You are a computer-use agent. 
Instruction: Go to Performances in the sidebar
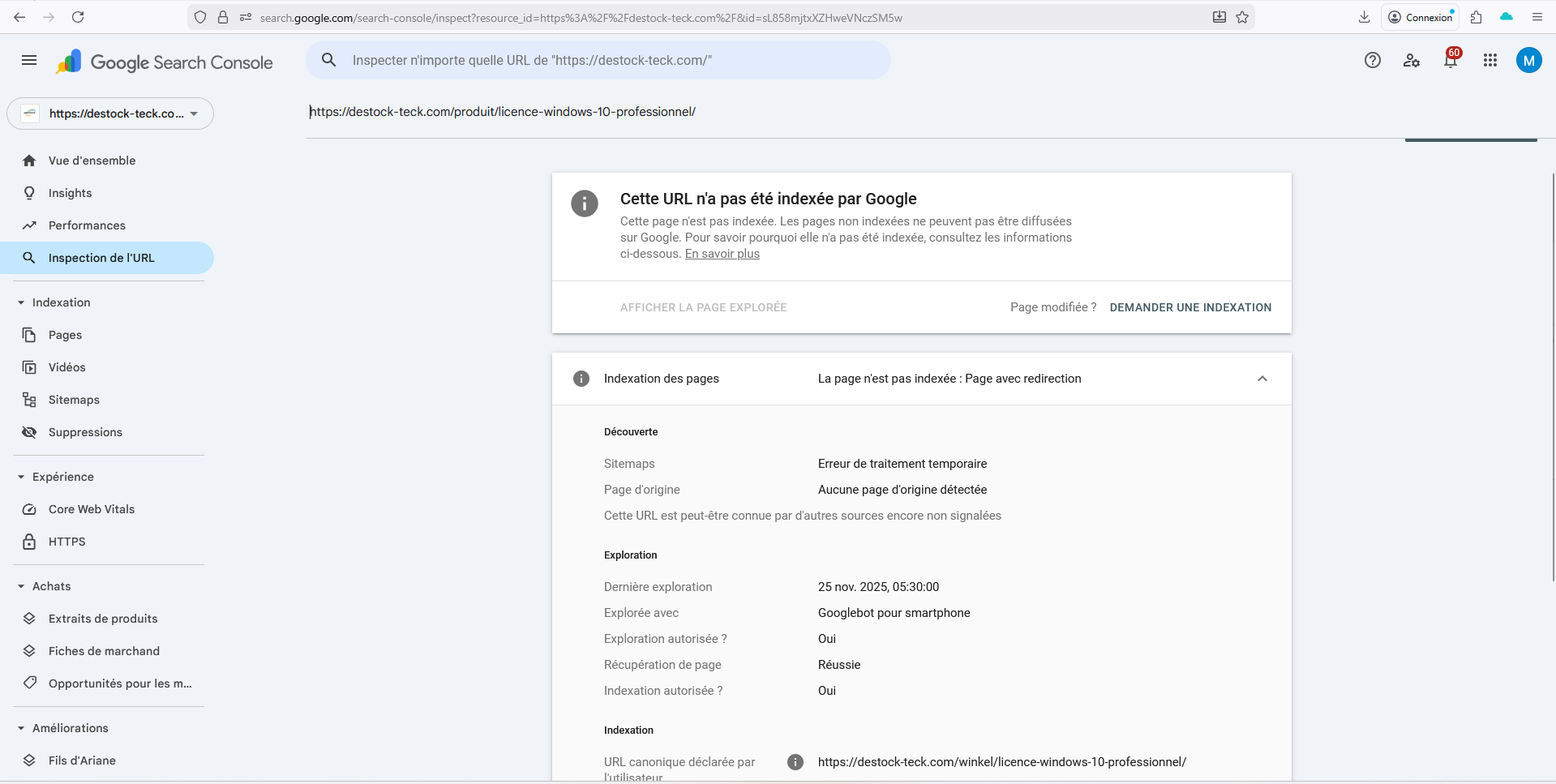click(x=87, y=225)
